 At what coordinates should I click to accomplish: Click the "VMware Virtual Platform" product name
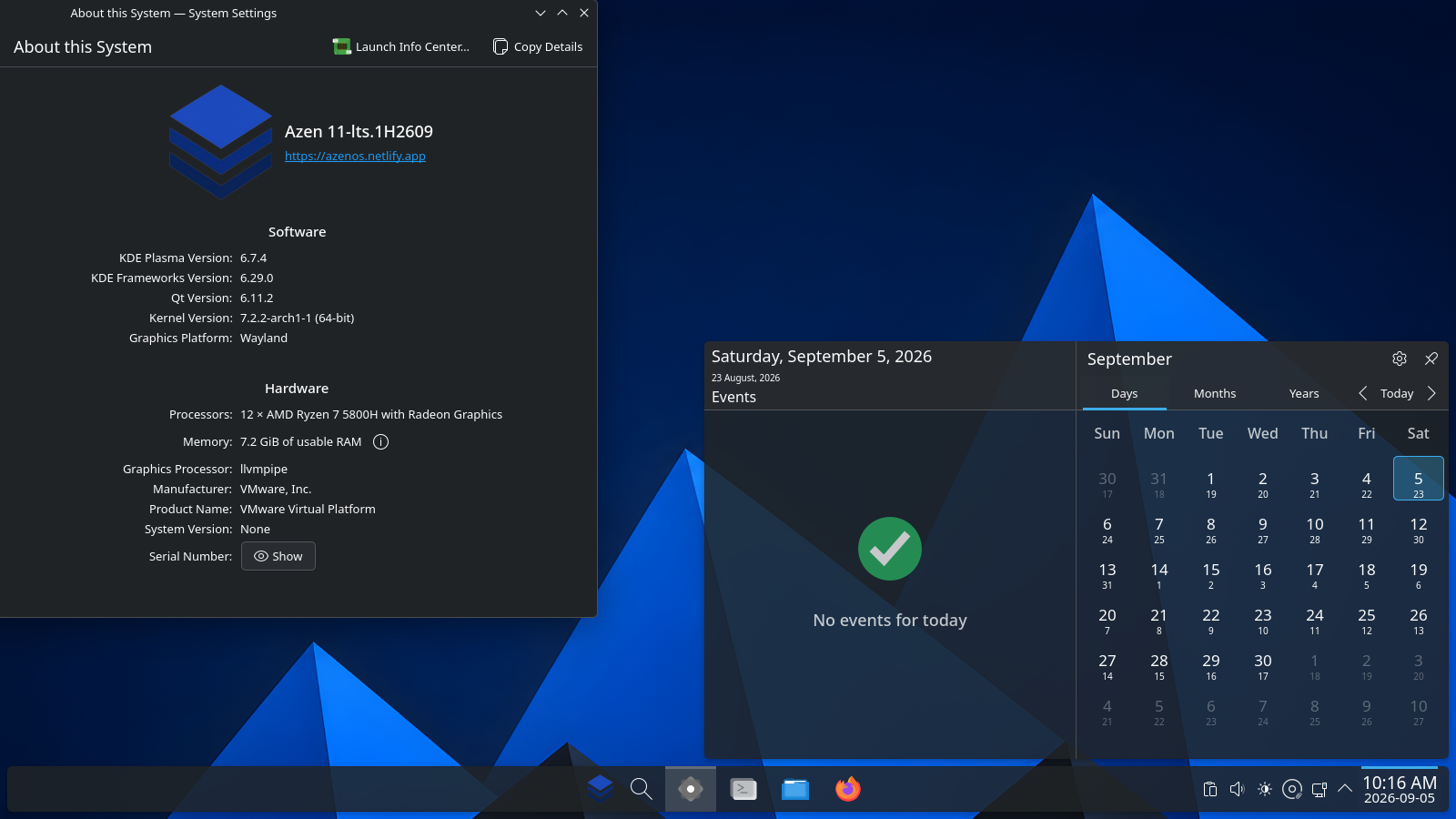tap(308, 509)
